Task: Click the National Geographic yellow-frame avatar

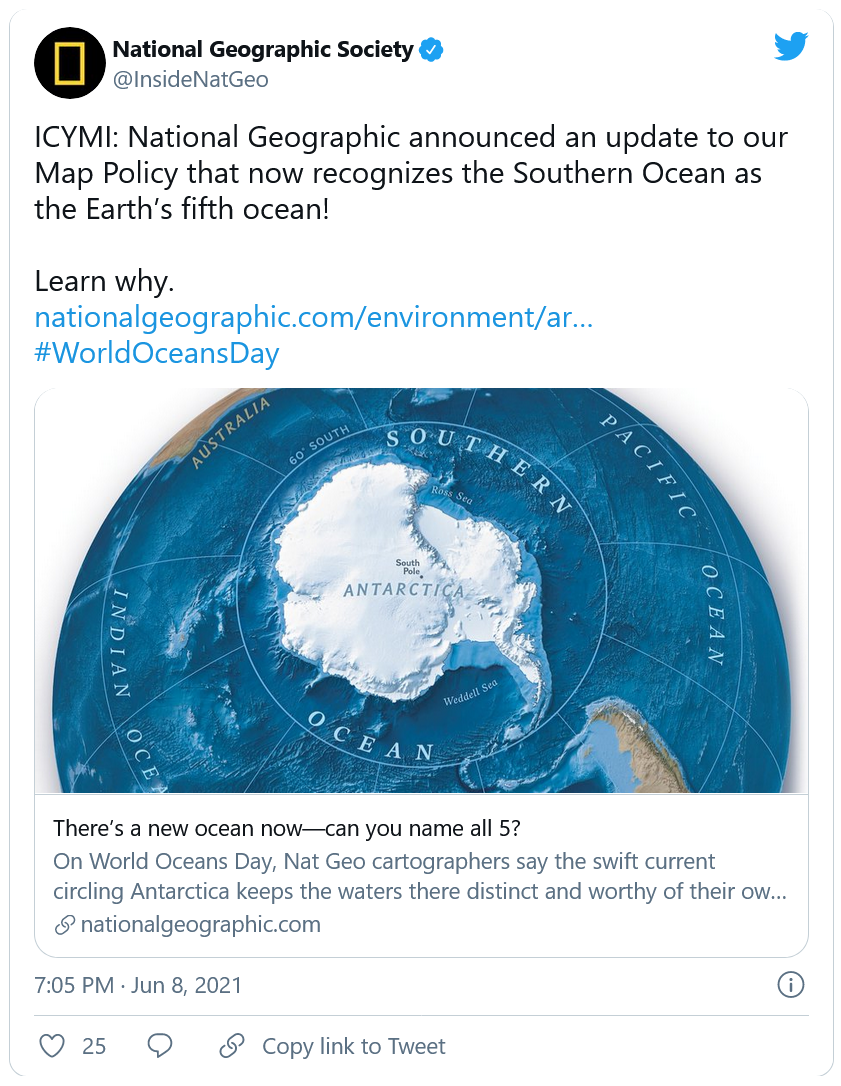Action: (x=70, y=63)
